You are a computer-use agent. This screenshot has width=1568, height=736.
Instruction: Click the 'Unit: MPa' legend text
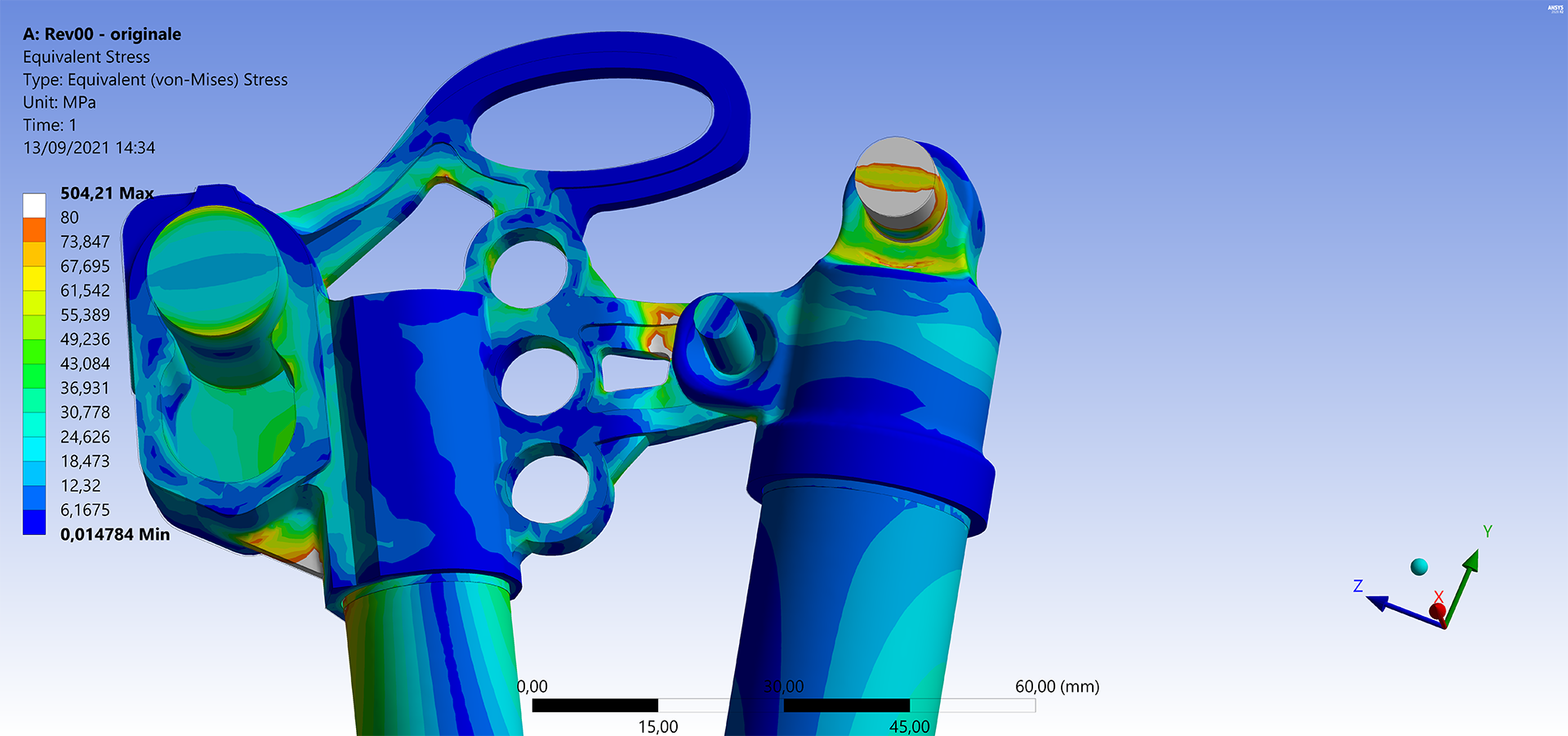[60, 103]
